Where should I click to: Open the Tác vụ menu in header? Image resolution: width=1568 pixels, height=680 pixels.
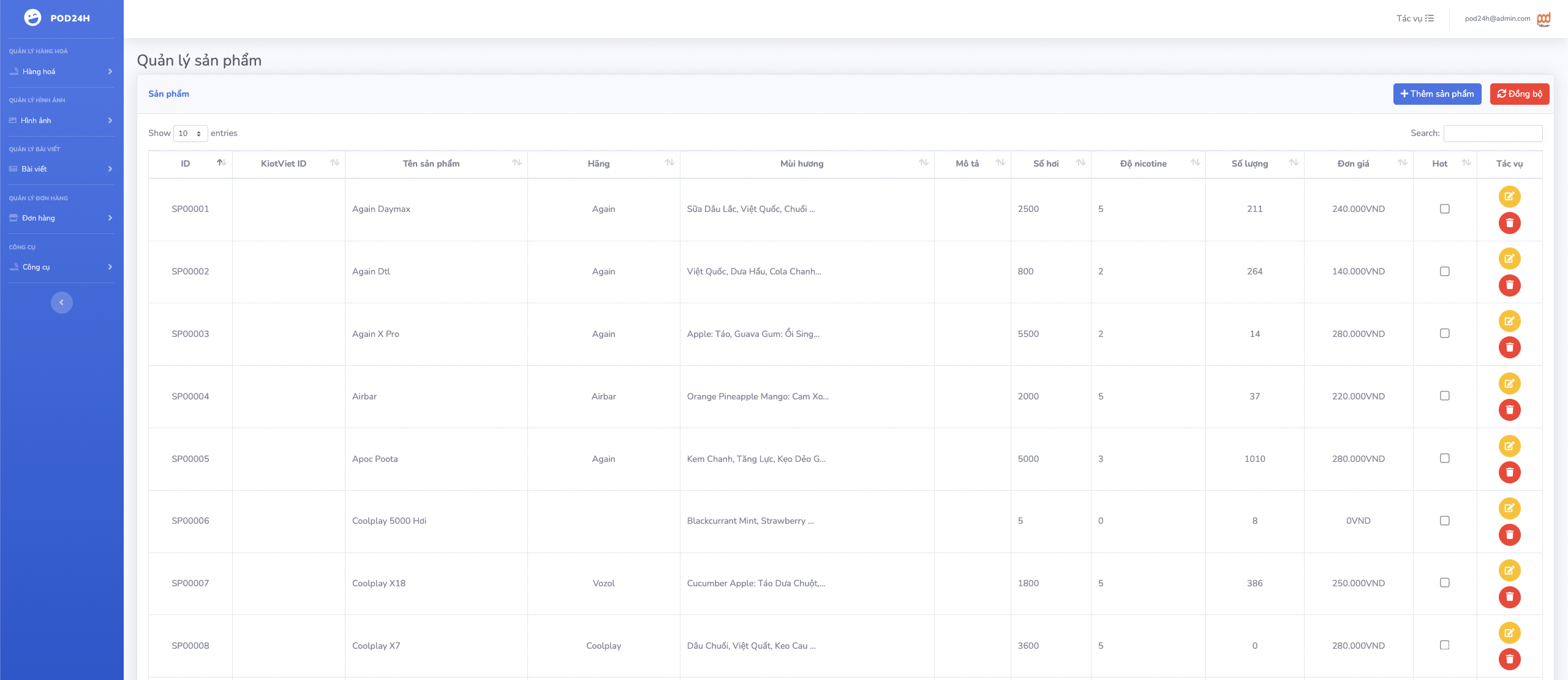pyautogui.click(x=1415, y=18)
